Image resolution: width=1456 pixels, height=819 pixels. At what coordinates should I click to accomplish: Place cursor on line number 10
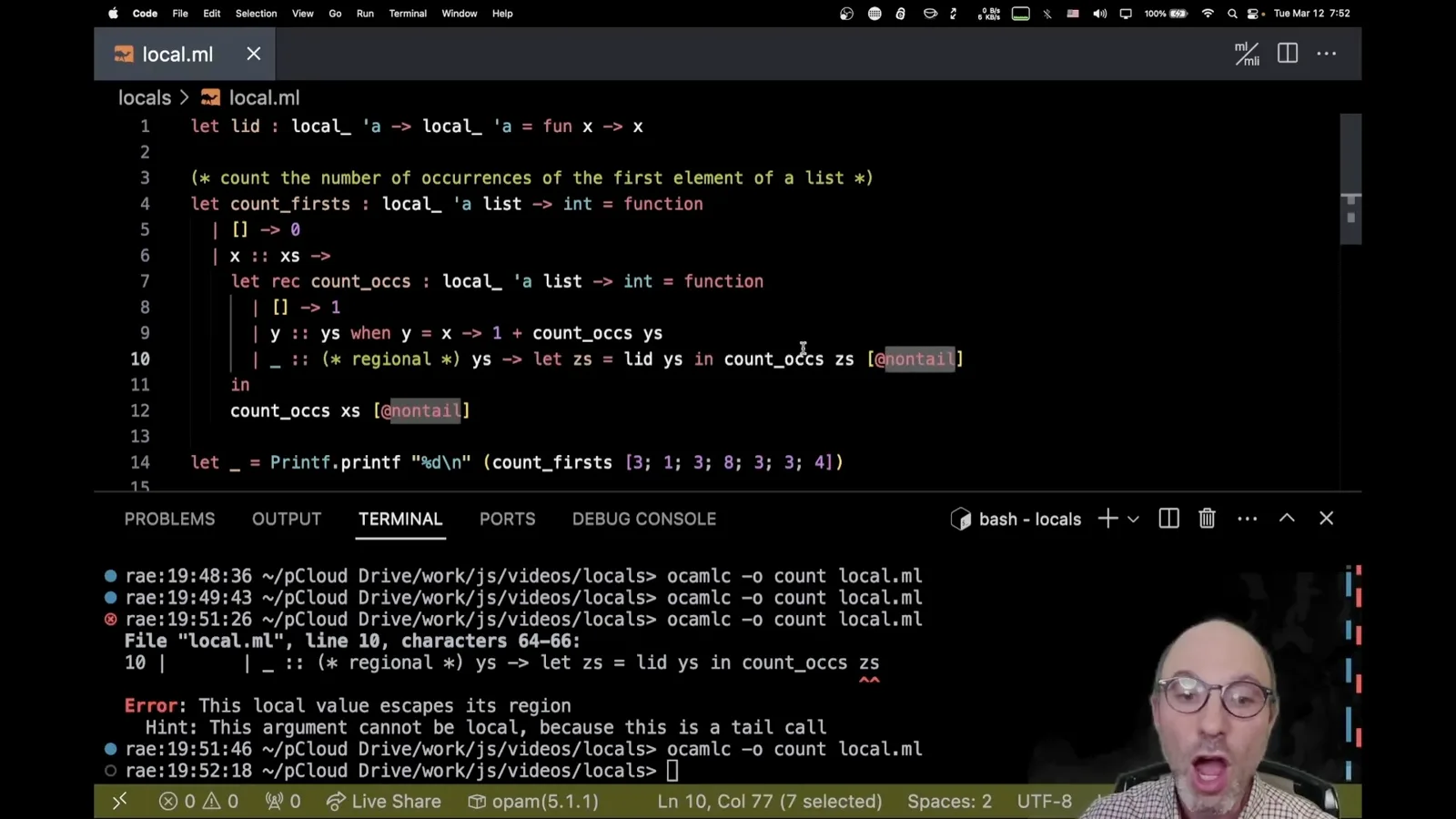click(139, 359)
